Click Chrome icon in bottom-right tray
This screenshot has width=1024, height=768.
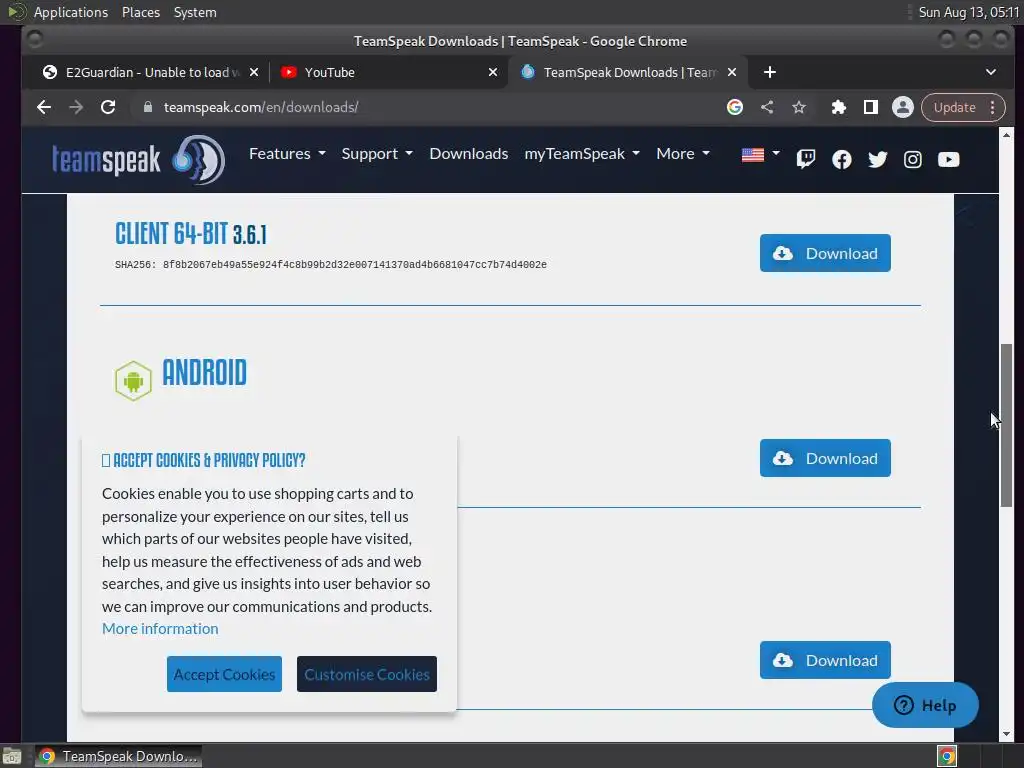point(947,756)
